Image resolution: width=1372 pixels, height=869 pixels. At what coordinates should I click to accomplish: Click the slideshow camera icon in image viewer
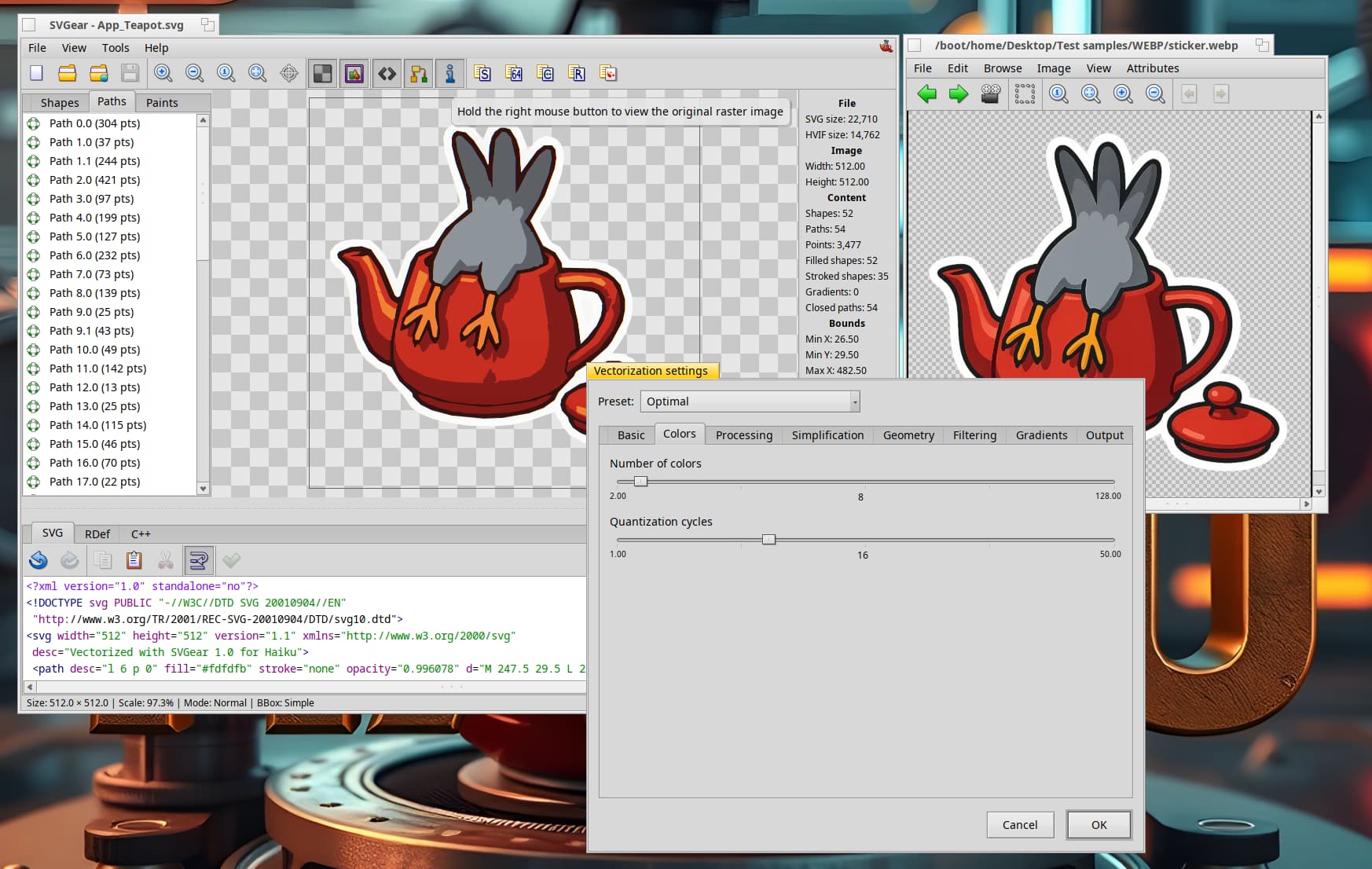coord(991,94)
